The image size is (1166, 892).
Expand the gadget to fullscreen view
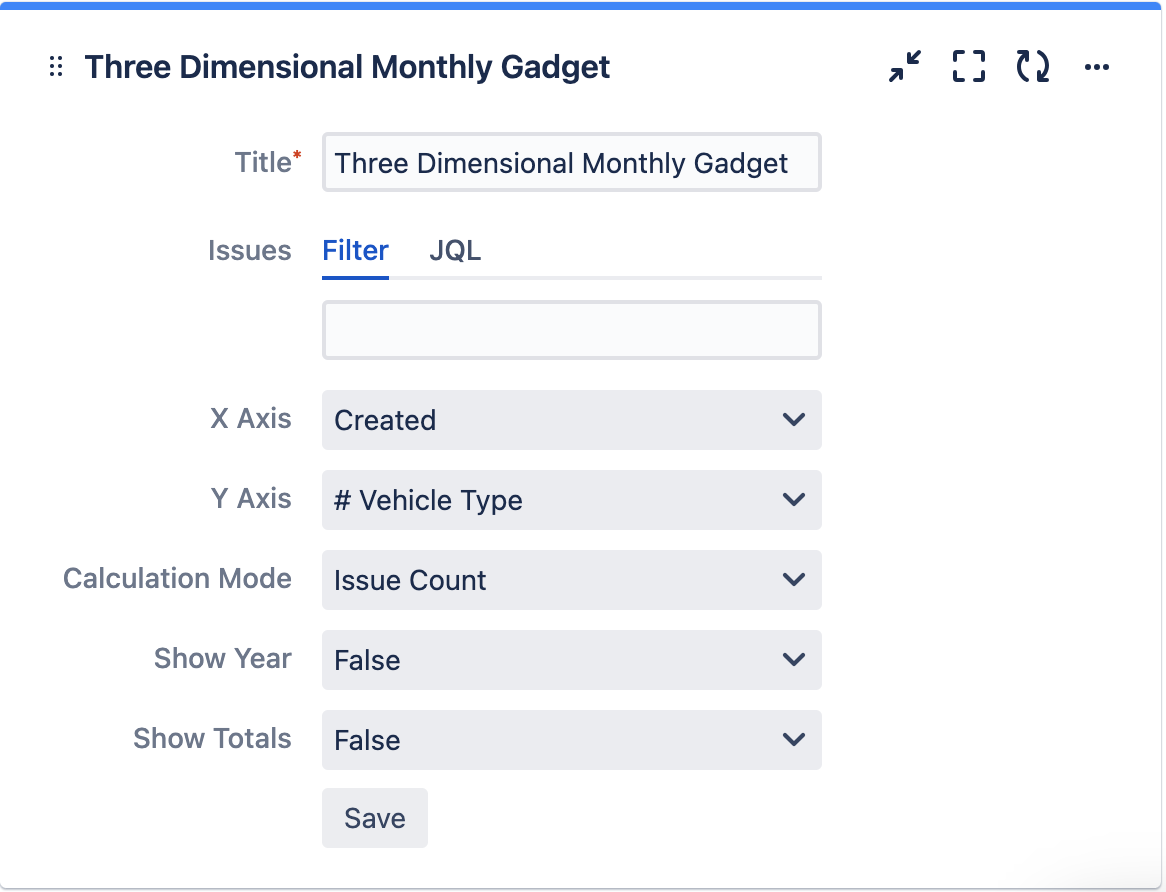tap(968, 67)
